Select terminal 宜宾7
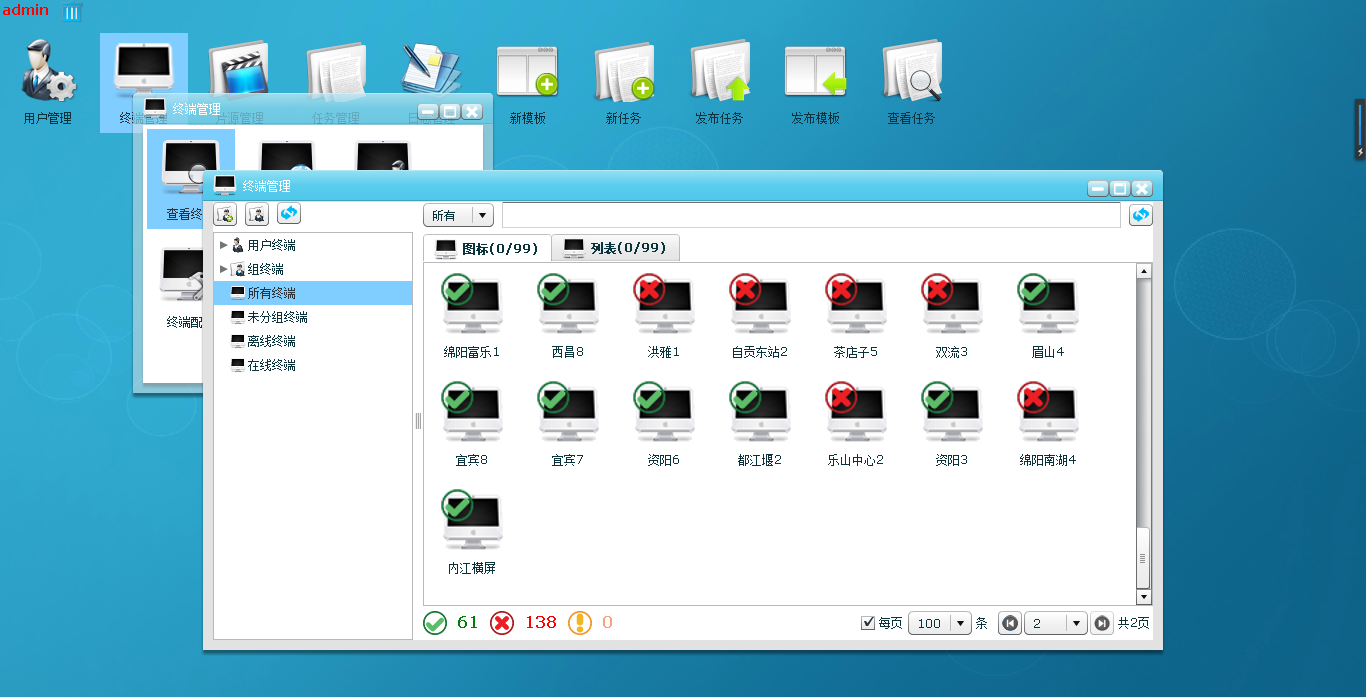The width and height of the screenshot is (1366, 698). click(568, 424)
